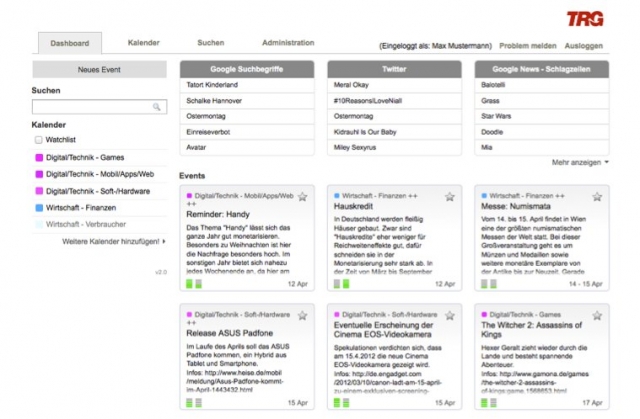Viewport: 640px width, 419px height.
Task: Click the Suchen search input field
Action: tap(92, 106)
